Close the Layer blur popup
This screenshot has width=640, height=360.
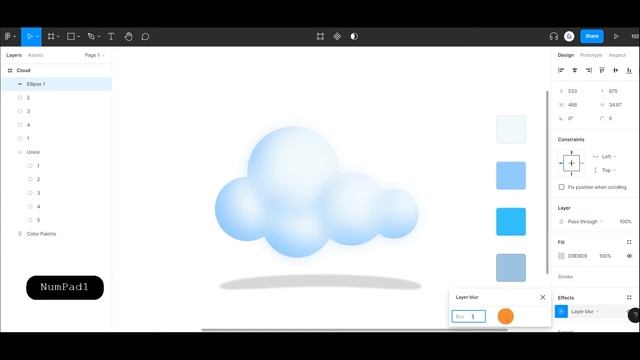click(x=542, y=298)
